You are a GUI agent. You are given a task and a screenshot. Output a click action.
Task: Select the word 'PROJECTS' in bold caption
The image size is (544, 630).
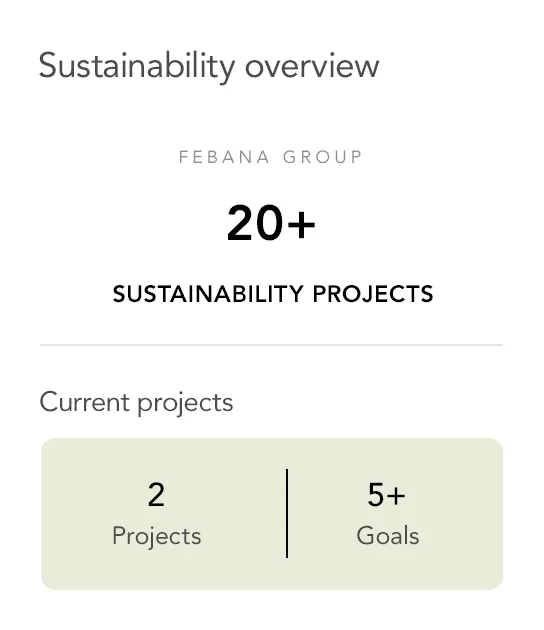373,294
